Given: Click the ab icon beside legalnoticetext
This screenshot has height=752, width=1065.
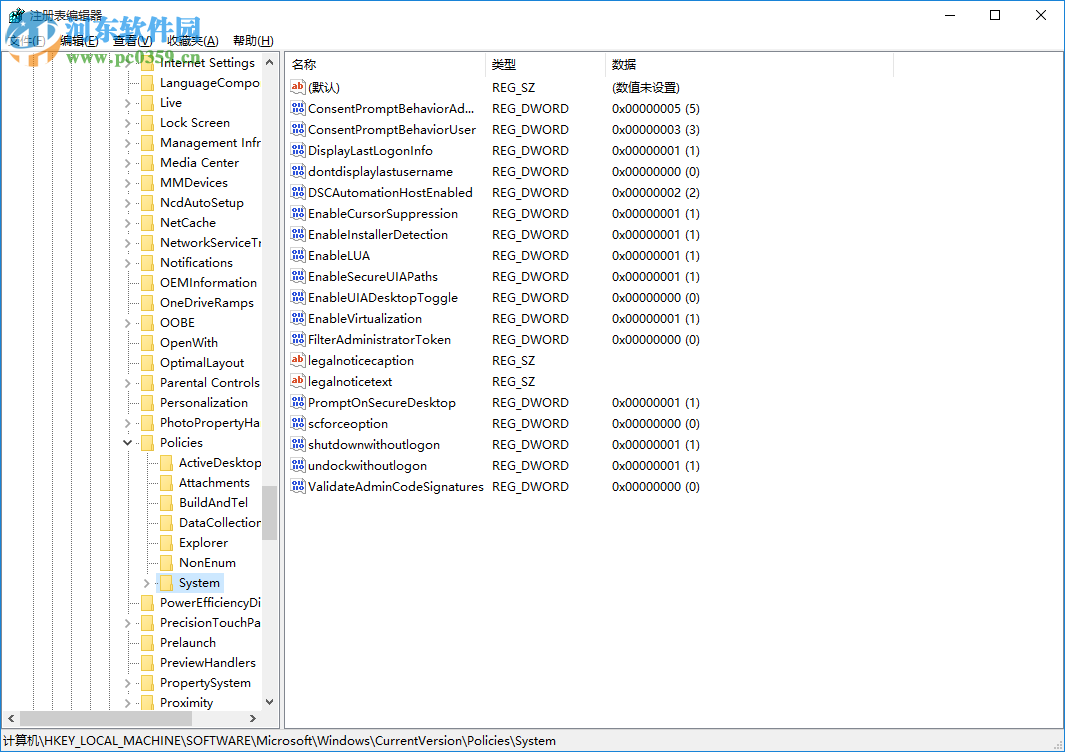Looking at the screenshot, I should pyautogui.click(x=298, y=381).
